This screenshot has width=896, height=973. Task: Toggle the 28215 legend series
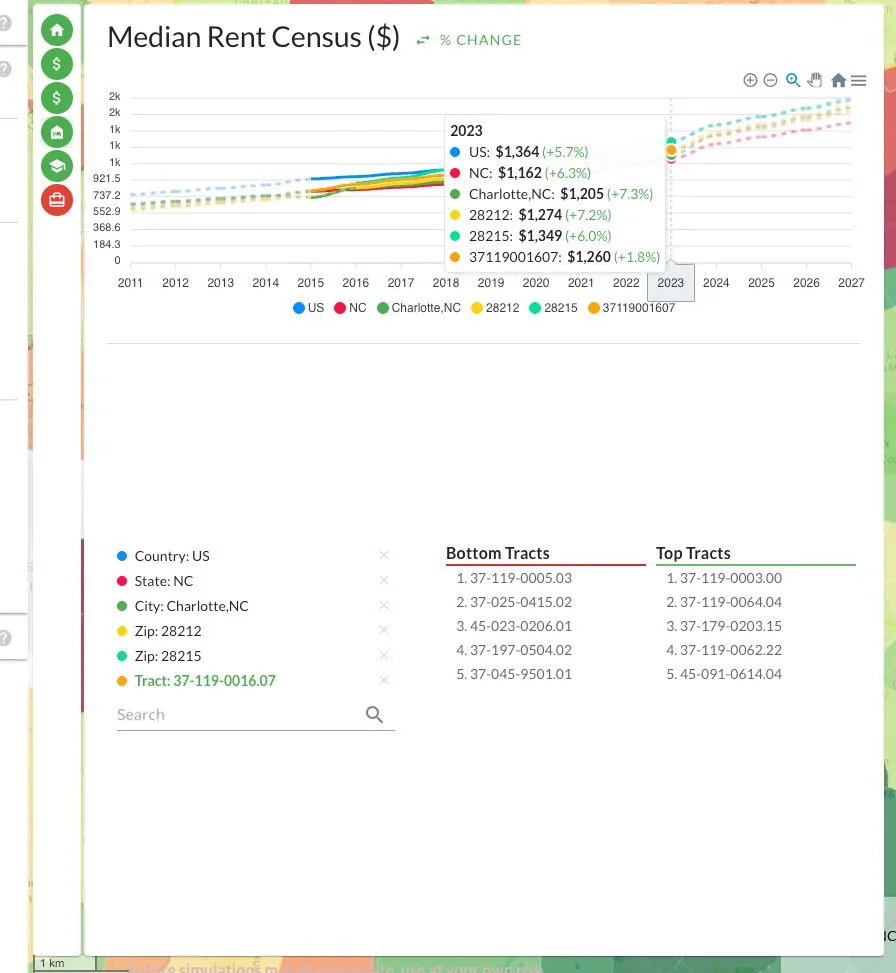pyautogui.click(x=553, y=308)
